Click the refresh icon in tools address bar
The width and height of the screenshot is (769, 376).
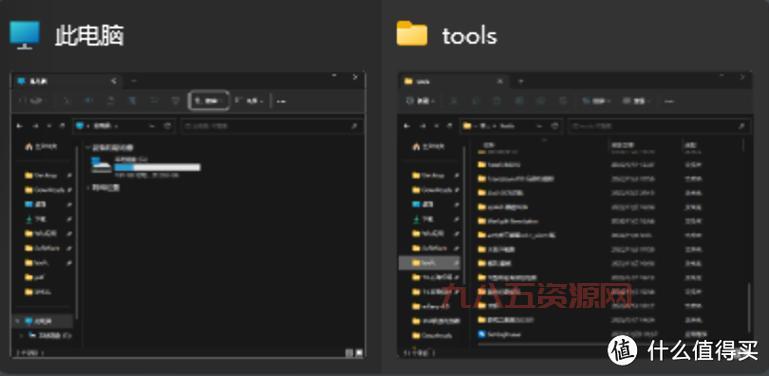pos(555,126)
